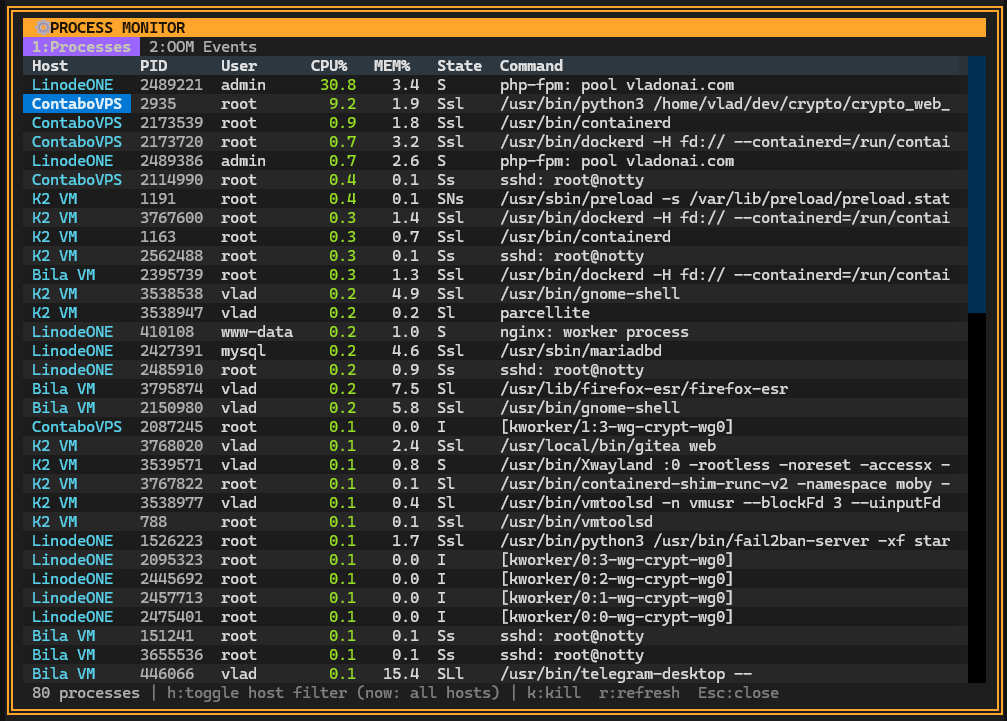This screenshot has height=721, width=1007.
Task: Select the mariadbd process owned by mysql
Action: (x=400, y=350)
